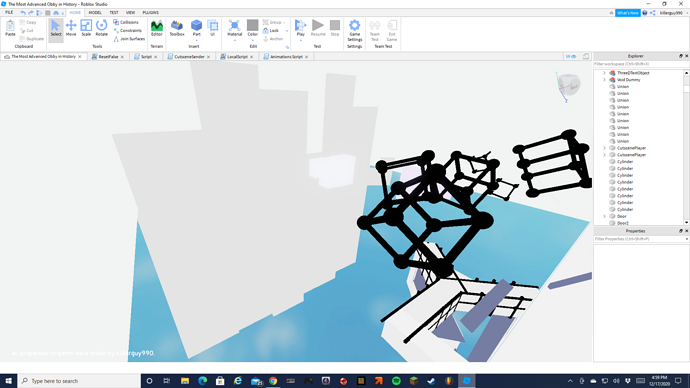
Task: Expand the ThreeDTextObject tree item
Action: [605, 73]
